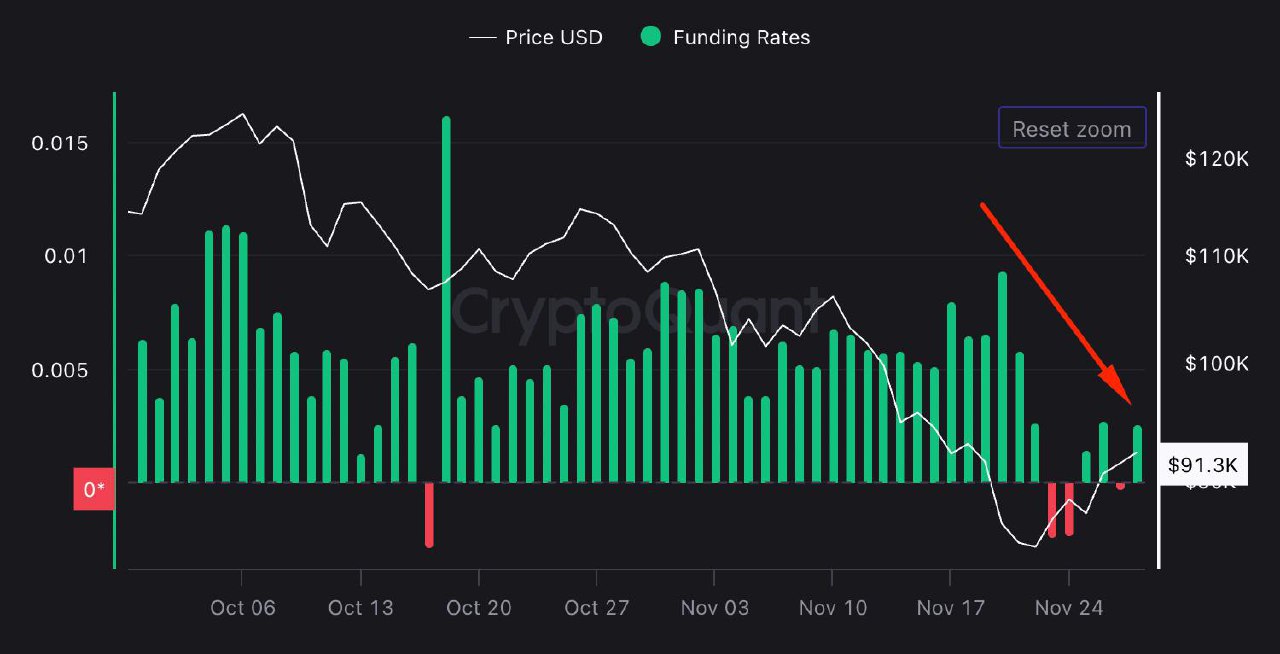Click the $100K price axis label
Viewport: 1280px width, 654px height.
click(x=1216, y=363)
